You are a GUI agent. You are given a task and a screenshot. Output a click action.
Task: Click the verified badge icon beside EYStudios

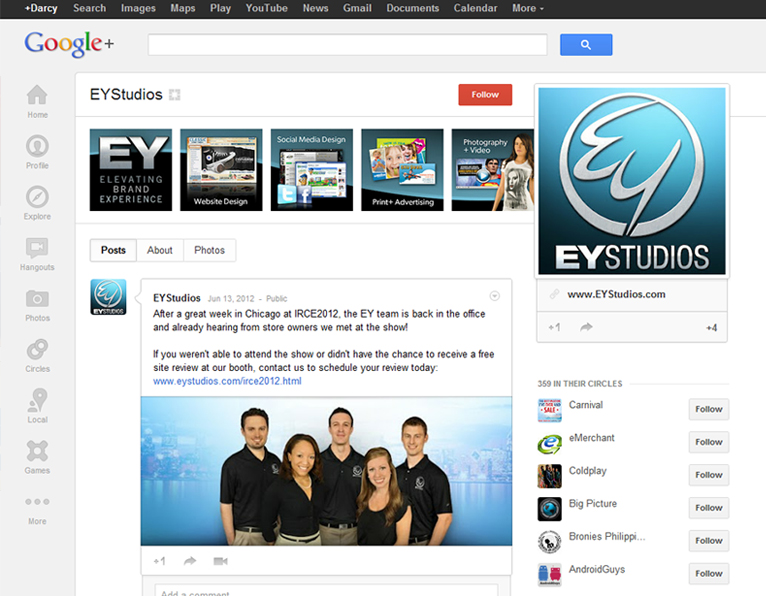(174, 95)
